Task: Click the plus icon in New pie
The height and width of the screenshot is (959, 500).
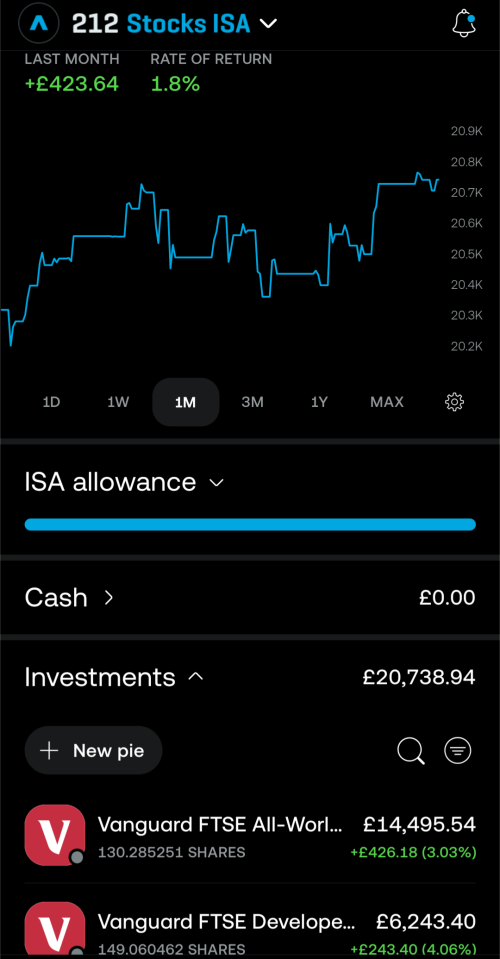Action: (50, 750)
